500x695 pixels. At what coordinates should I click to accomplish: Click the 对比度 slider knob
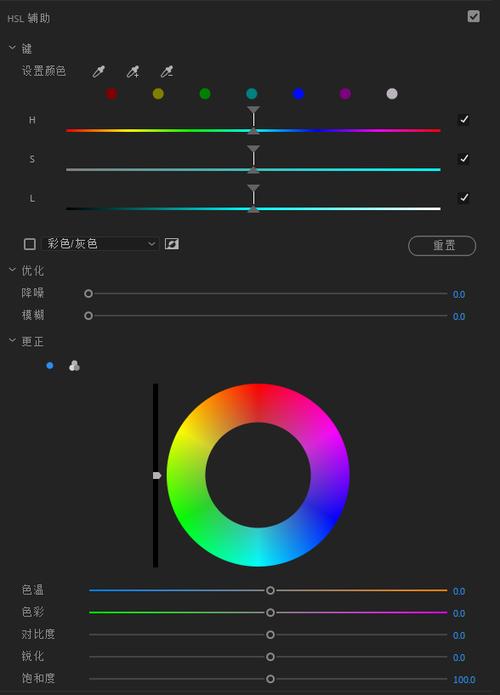(270, 635)
